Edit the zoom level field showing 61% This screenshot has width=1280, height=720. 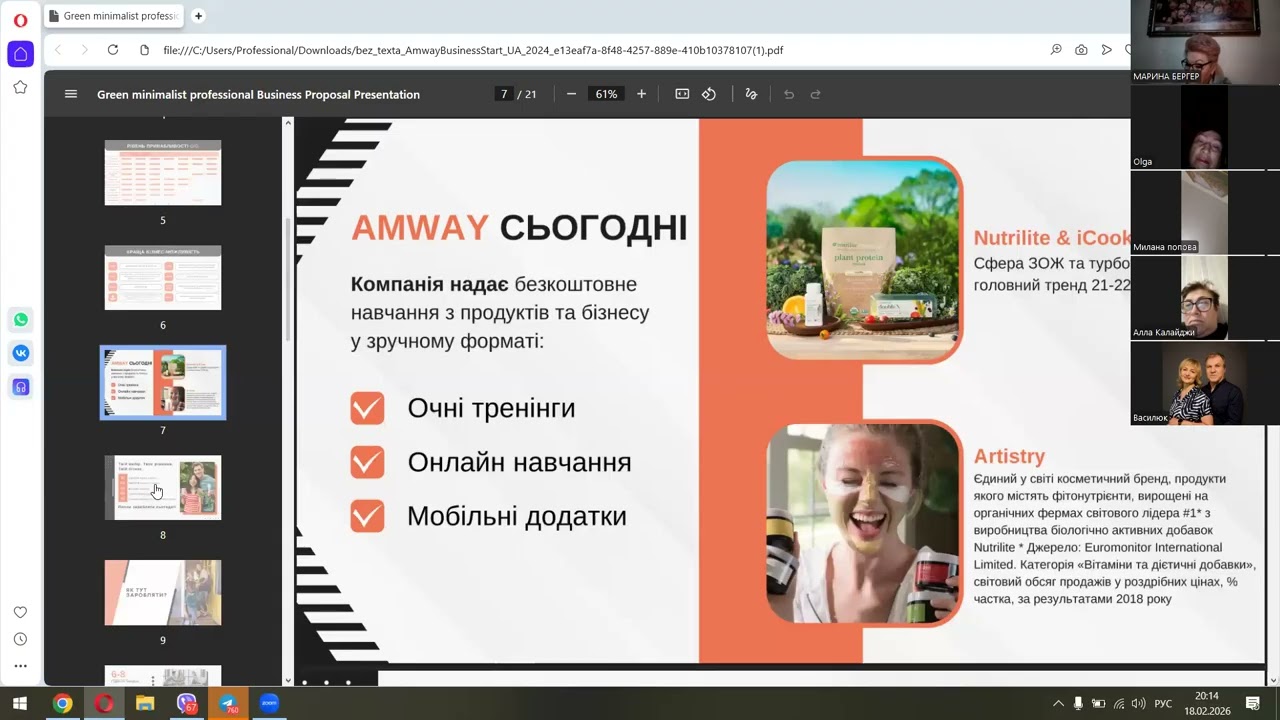[x=606, y=94]
